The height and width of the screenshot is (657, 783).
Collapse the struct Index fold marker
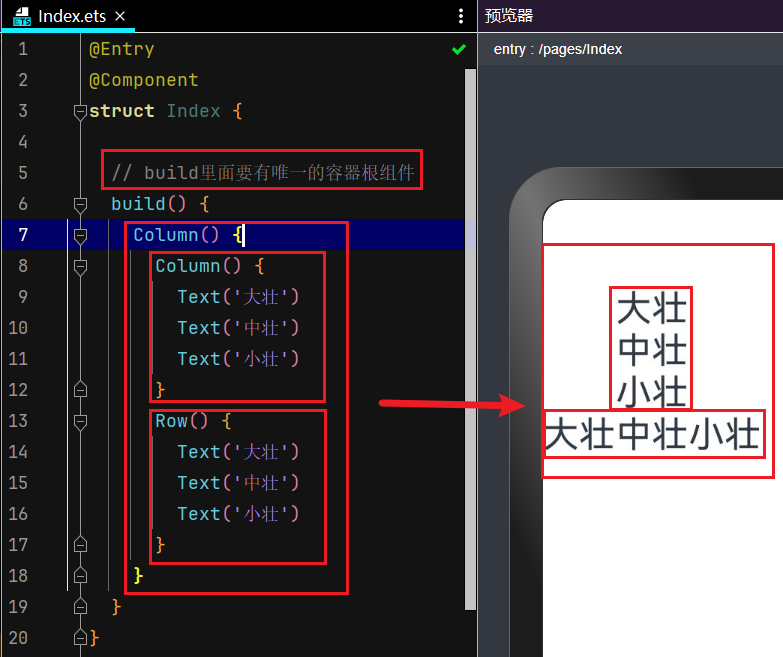[x=80, y=112]
